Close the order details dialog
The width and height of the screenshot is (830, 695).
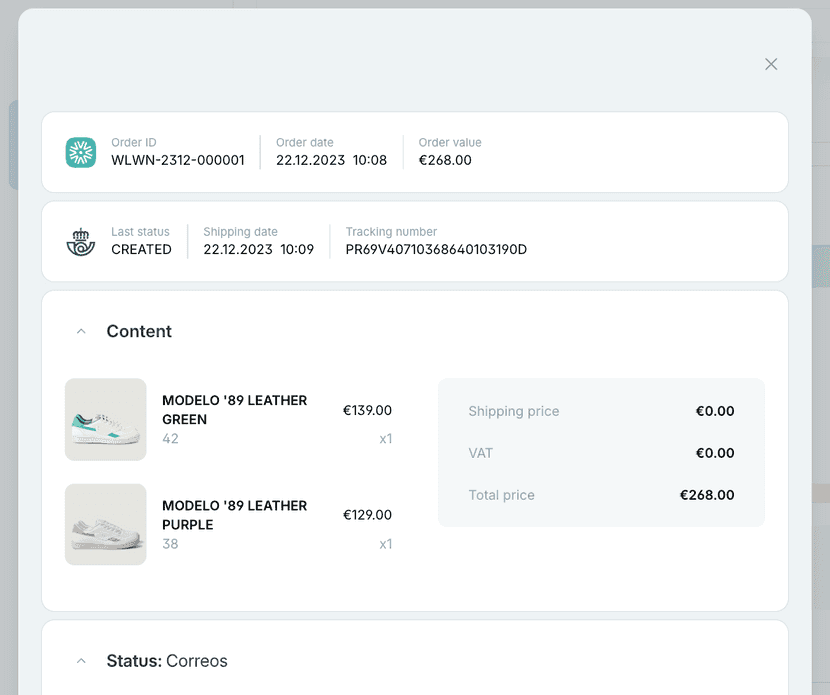tap(771, 64)
